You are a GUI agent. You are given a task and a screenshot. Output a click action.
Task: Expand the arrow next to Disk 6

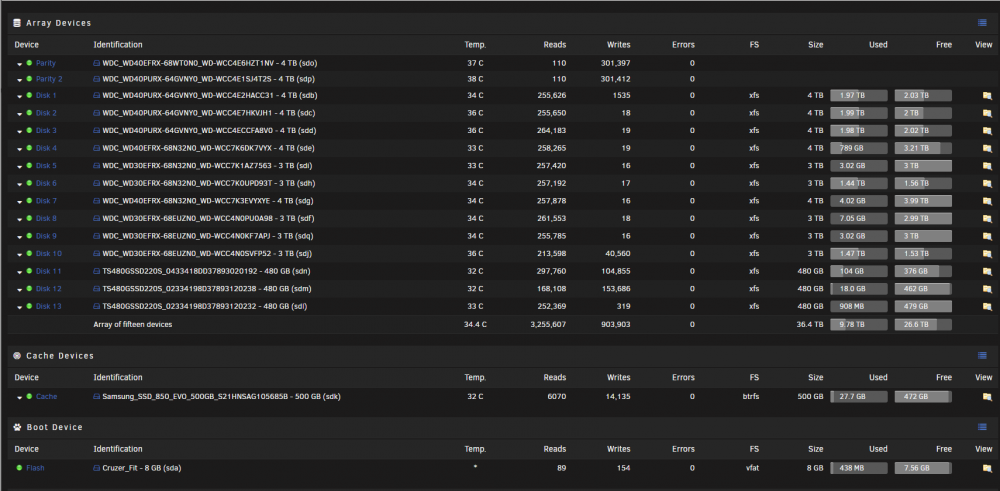(20, 184)
